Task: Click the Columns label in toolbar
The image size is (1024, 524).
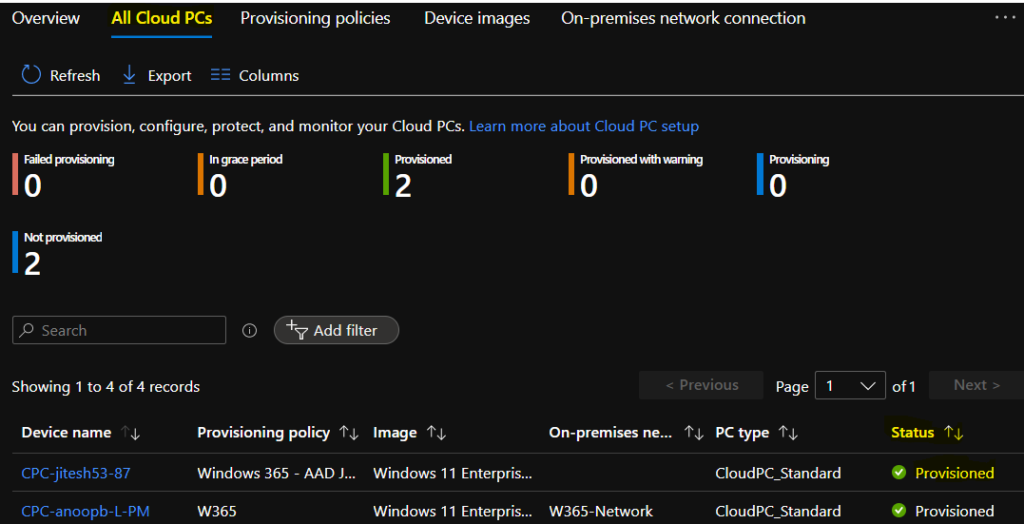Action: (x=268, y=76)
